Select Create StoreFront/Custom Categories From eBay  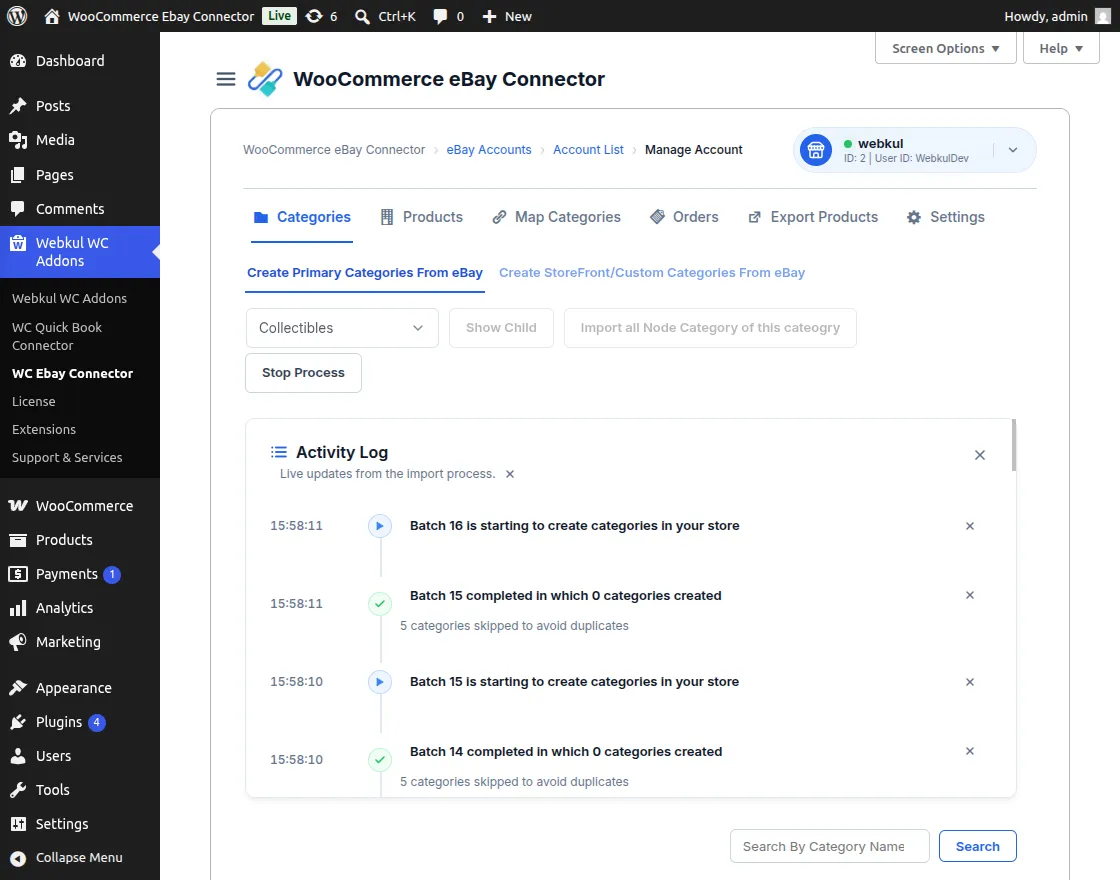coord(651,273)
